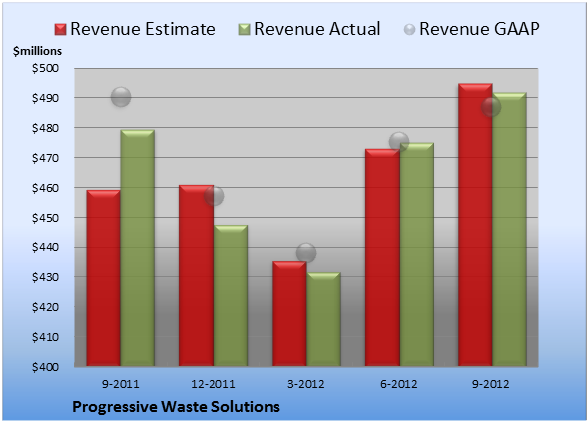
Task: Select the 'Revenue GAAP' legend label
Action: [x=480, y=29]
